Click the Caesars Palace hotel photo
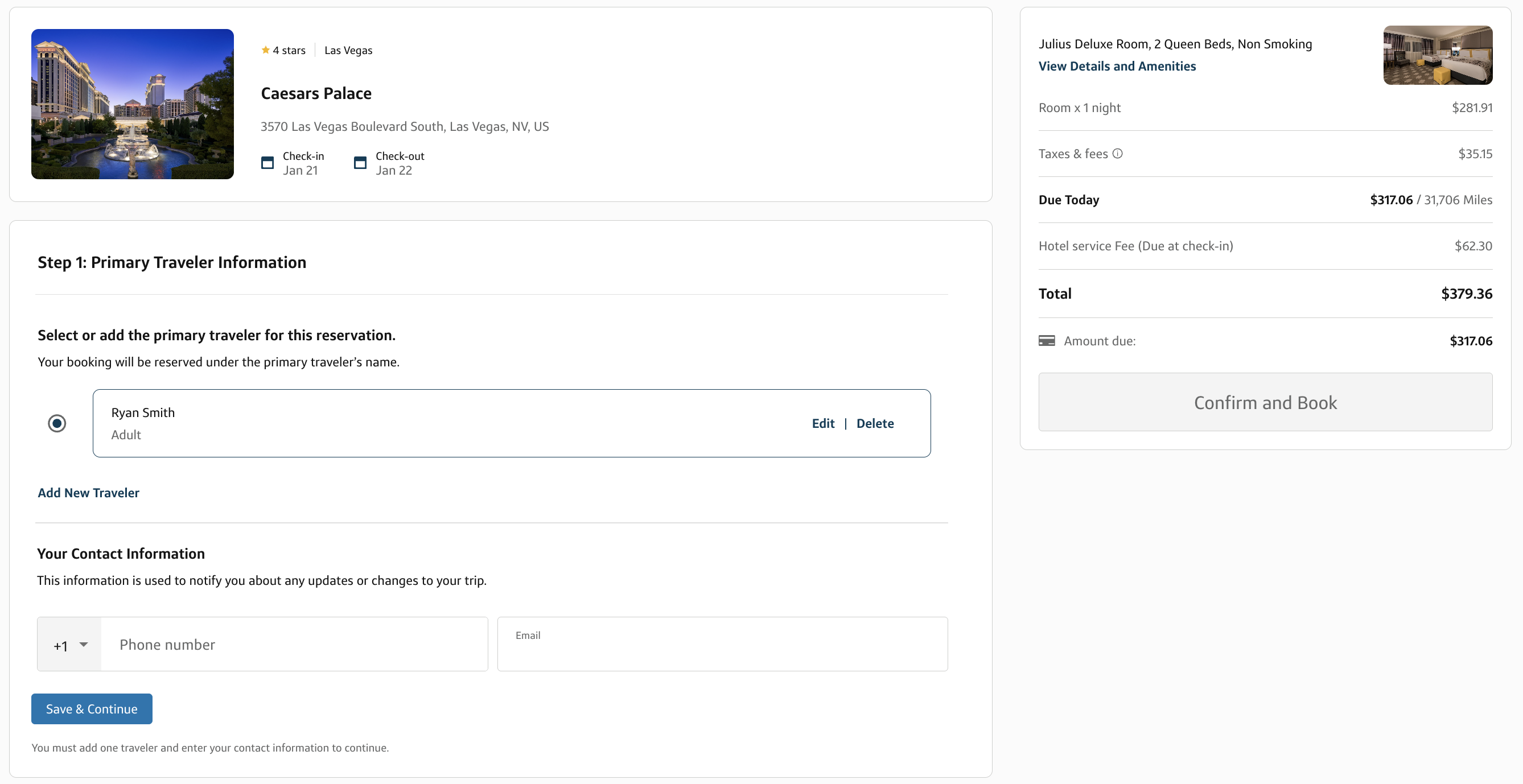 click(133, 104)
